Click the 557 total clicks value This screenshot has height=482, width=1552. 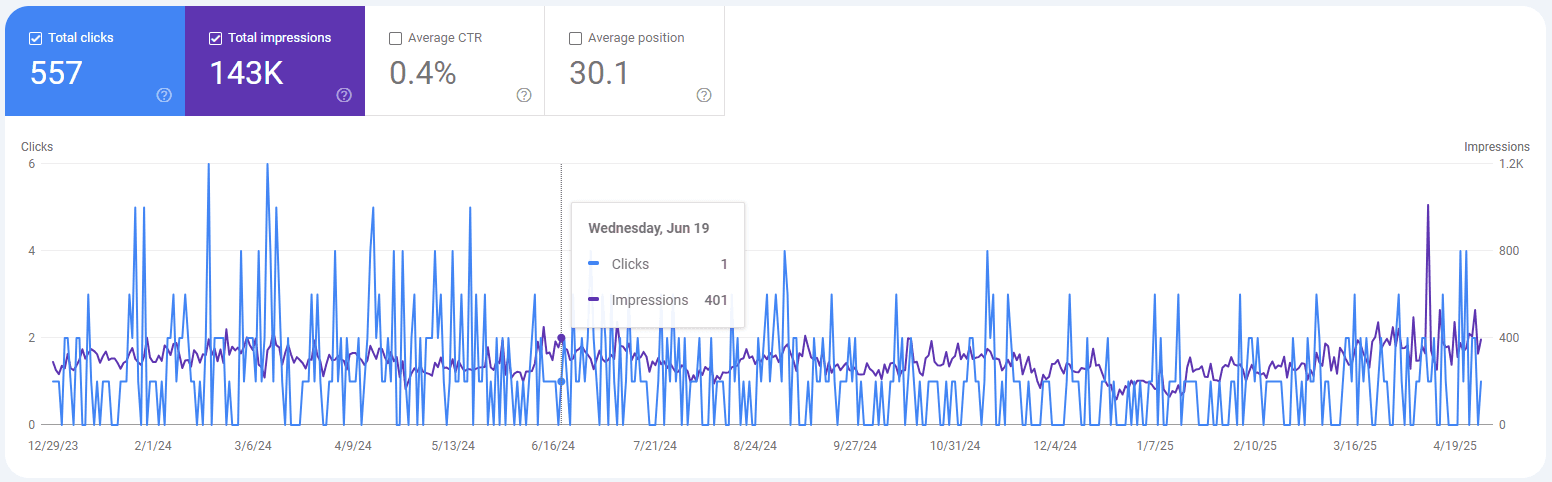pyautogui.click(x=56, y=73)
